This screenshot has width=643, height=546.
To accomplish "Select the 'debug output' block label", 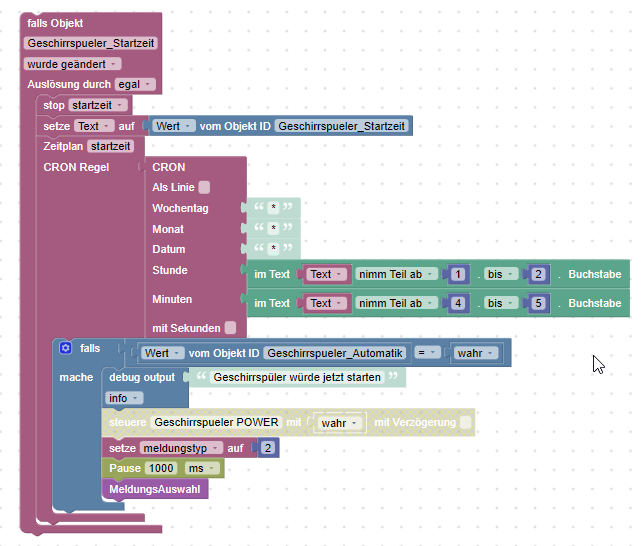I will pyautogui.click(x=142, y=377).
